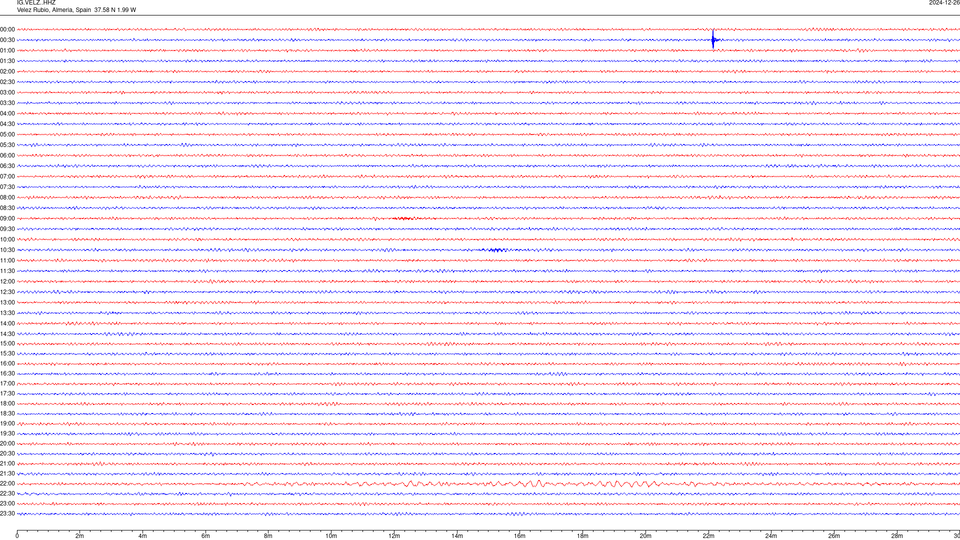Select the 09:00 time label
Viewport: 960px width, 540px height.
[x=7, y=219]
